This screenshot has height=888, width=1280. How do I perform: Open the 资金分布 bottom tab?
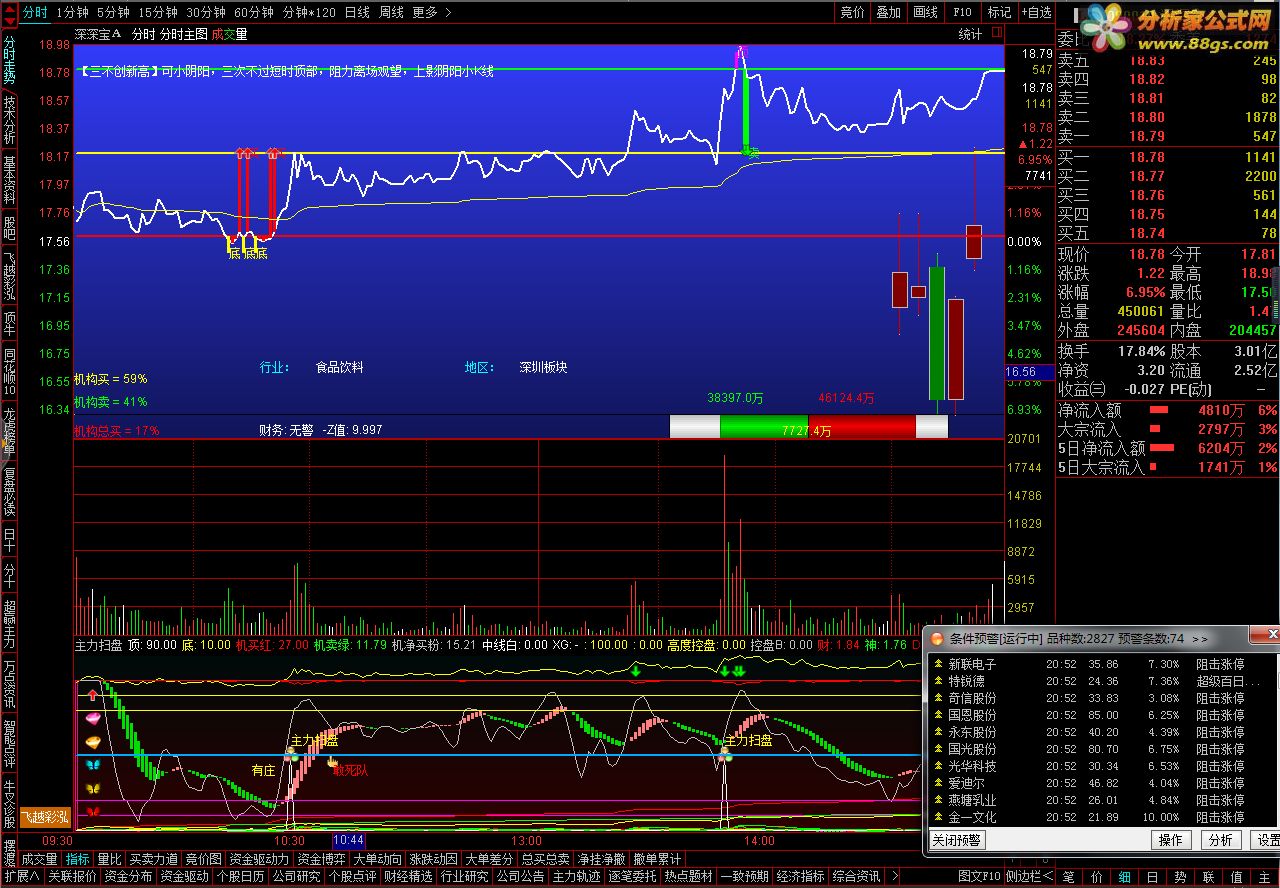tap(129, 877)
